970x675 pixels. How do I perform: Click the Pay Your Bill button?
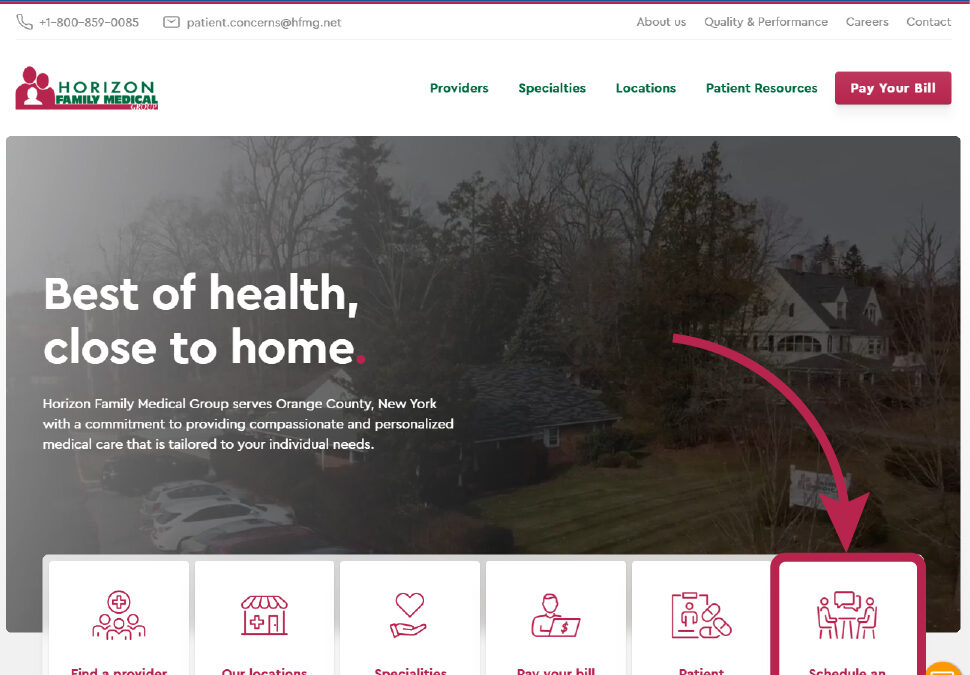(893, 88)
